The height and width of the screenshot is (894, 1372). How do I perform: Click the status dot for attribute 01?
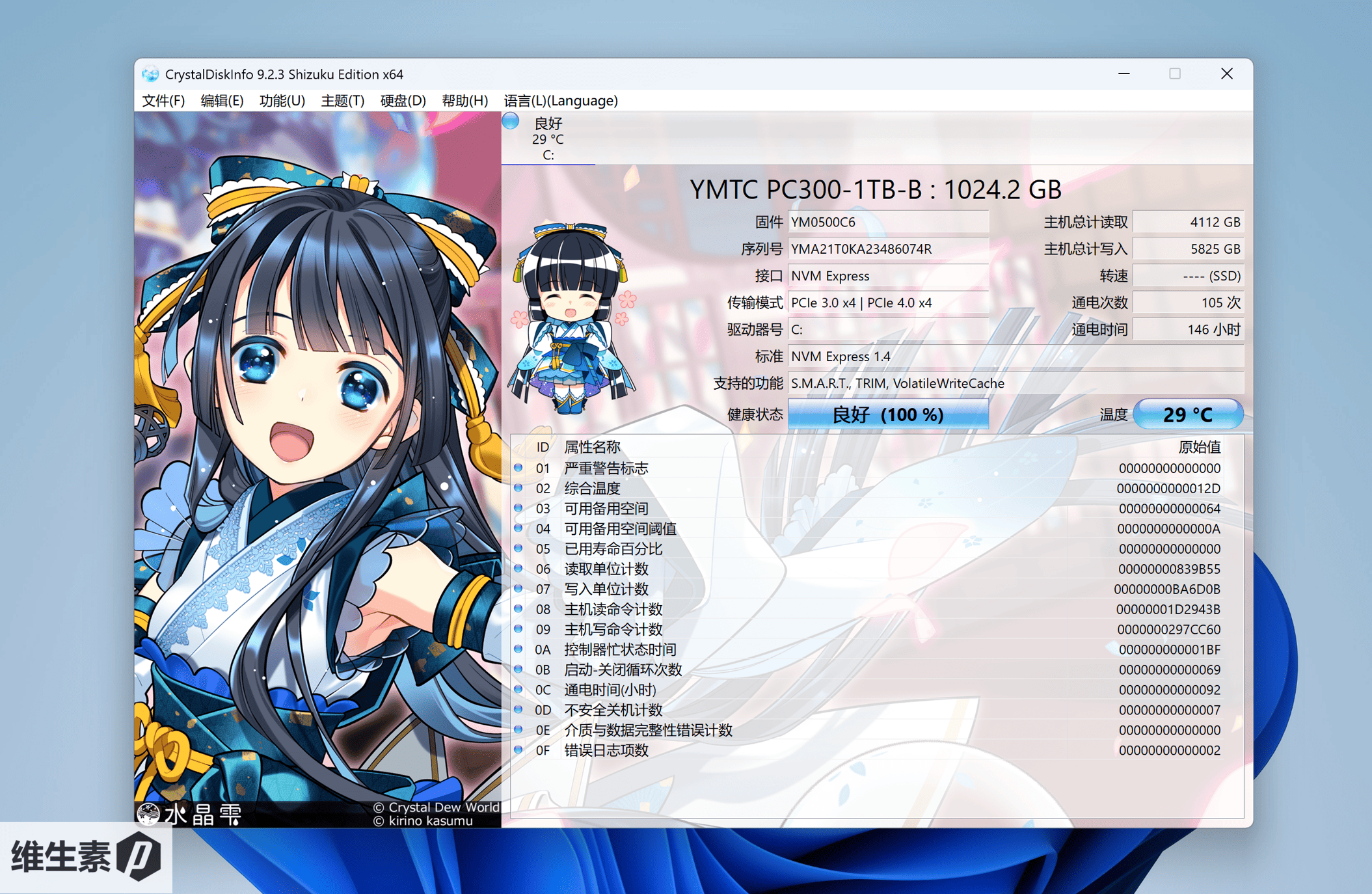(x=518, y=468)
